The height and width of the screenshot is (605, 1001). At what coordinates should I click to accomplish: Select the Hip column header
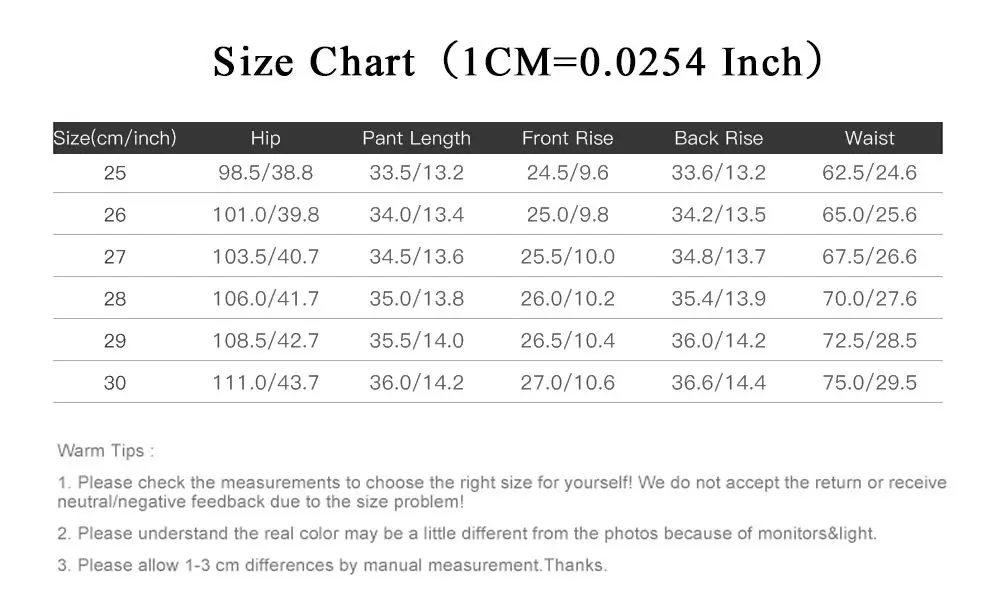266,138
